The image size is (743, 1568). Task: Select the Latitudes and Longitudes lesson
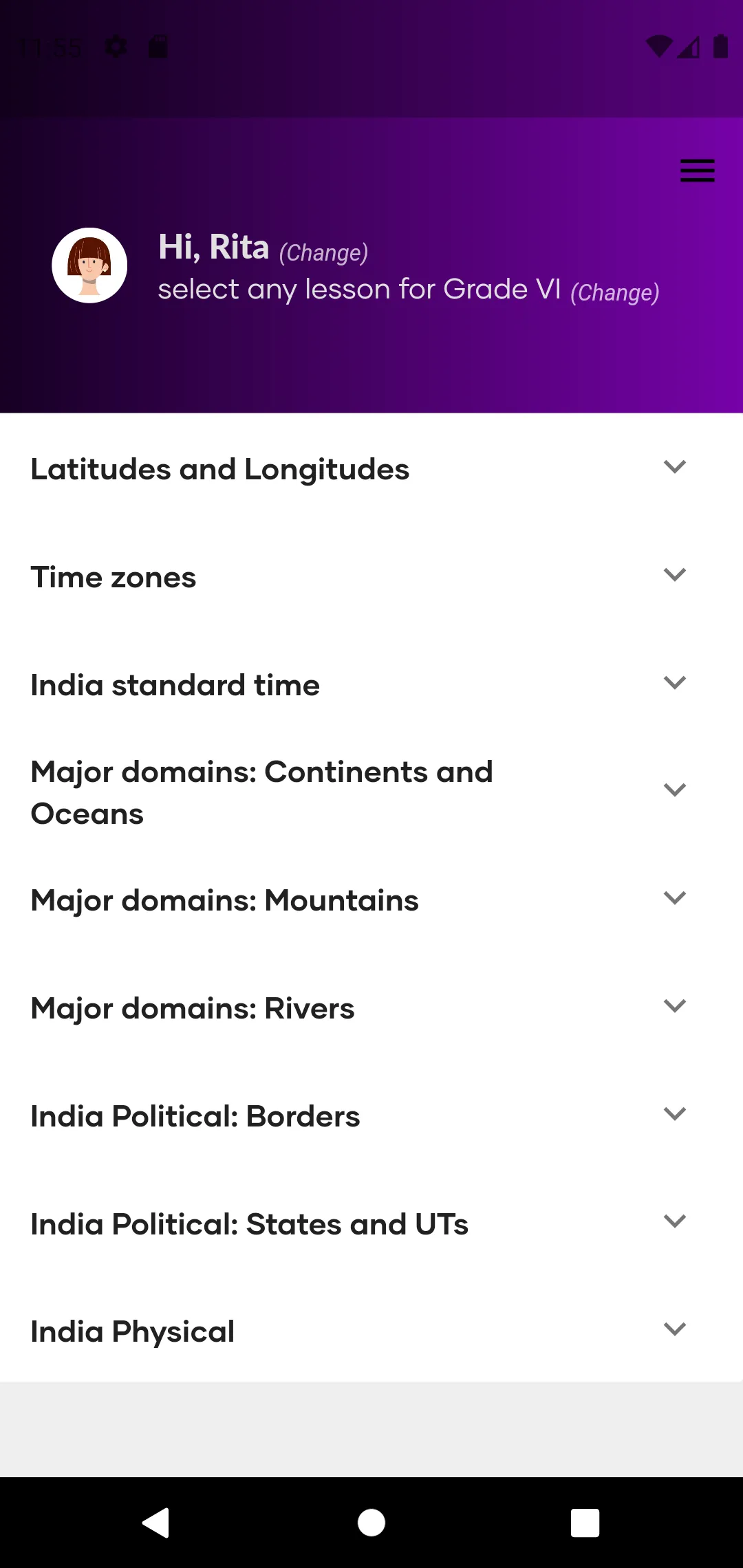220,470
